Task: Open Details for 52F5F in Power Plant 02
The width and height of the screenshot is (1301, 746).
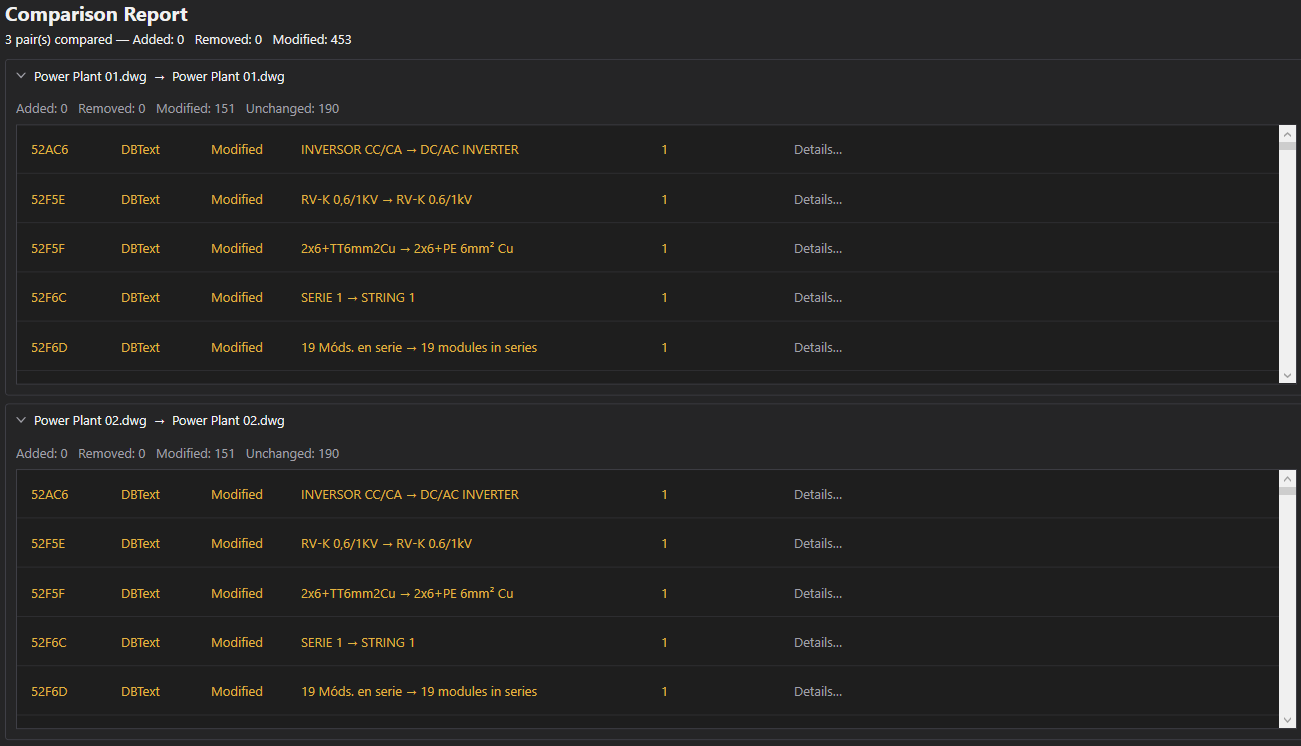Action: [818, 593]
